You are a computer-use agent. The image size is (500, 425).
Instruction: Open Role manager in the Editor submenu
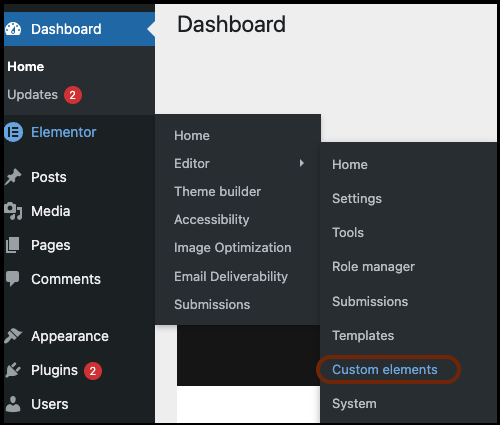pyautogui.click(x=373, y=267)
